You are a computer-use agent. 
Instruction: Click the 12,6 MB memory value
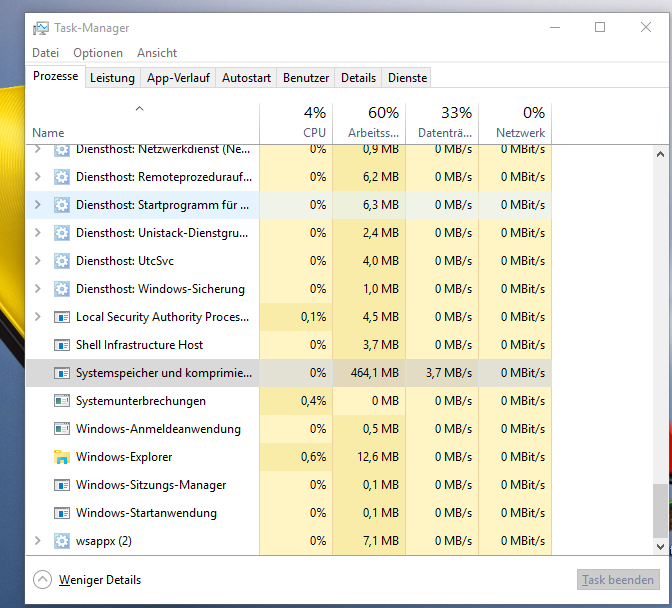(x=378, y=457)
